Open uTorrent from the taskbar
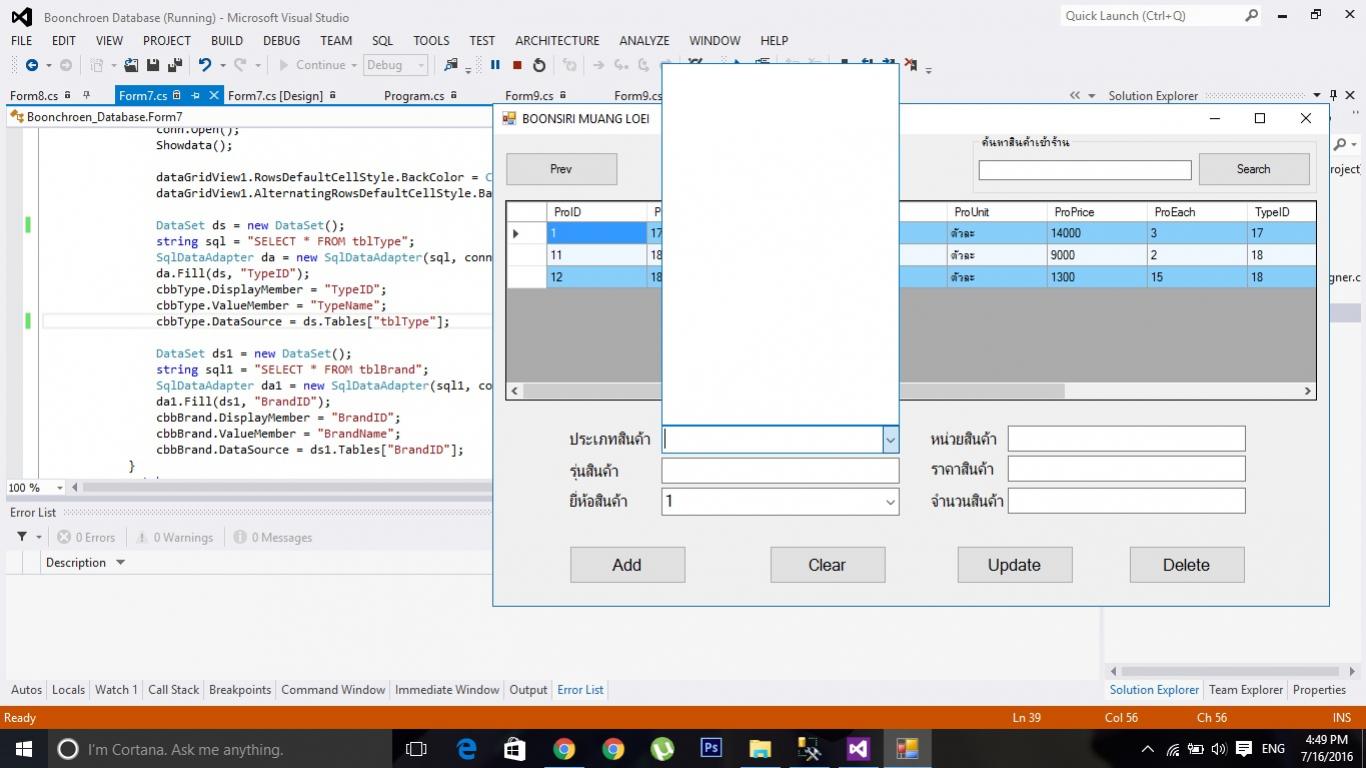Screen dimensions: 1366x768 click(x=662, y=748)
